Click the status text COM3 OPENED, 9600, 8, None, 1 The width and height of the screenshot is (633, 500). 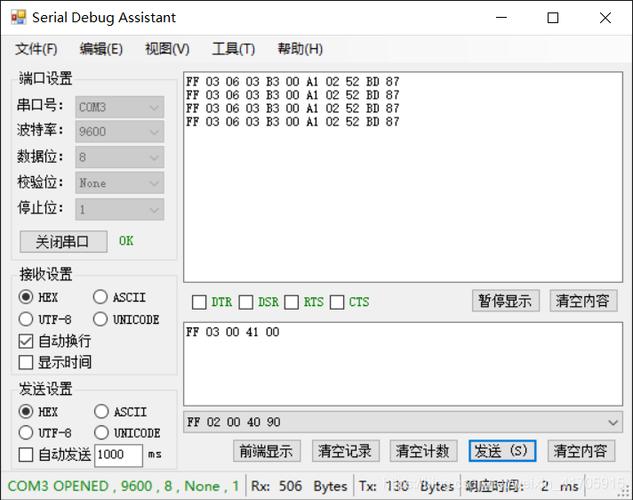point(123,486)
